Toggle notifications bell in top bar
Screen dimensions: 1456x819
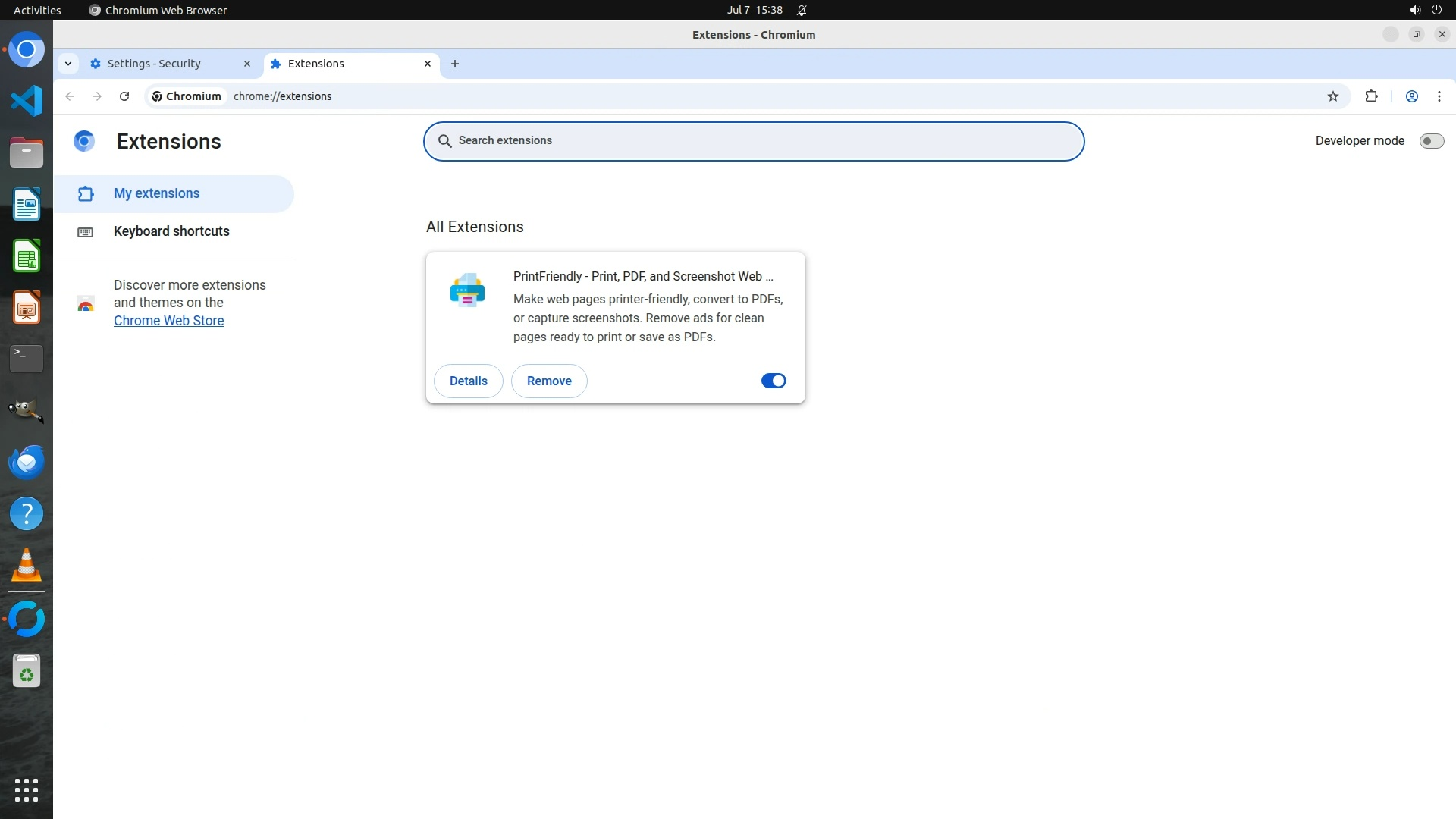802,10
